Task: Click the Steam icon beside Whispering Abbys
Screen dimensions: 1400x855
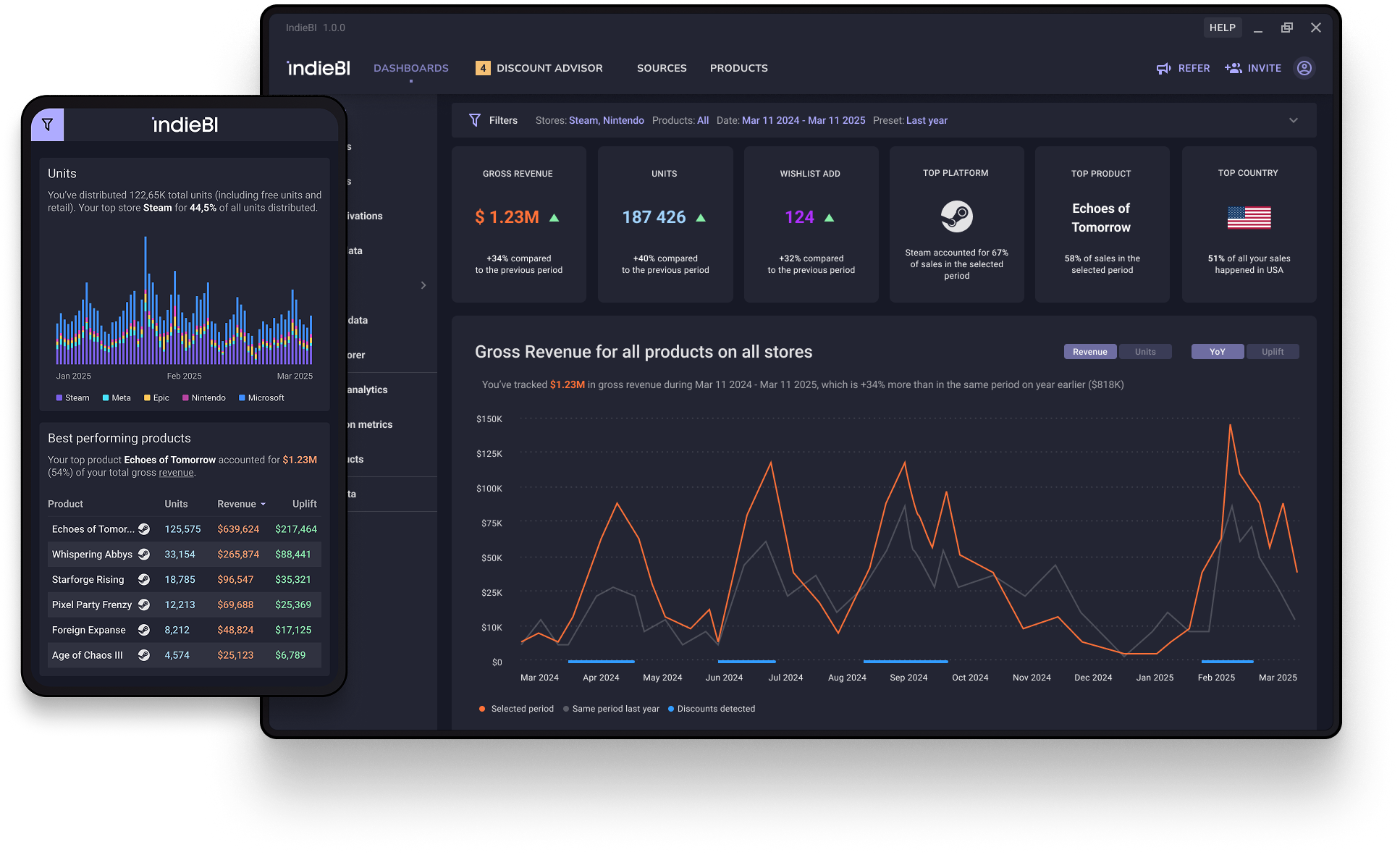Action: click(x=144, y=555)
